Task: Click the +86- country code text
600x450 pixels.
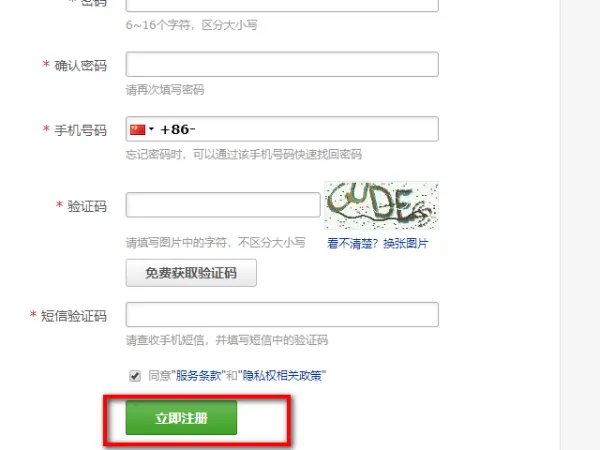Action: point(178,129)
